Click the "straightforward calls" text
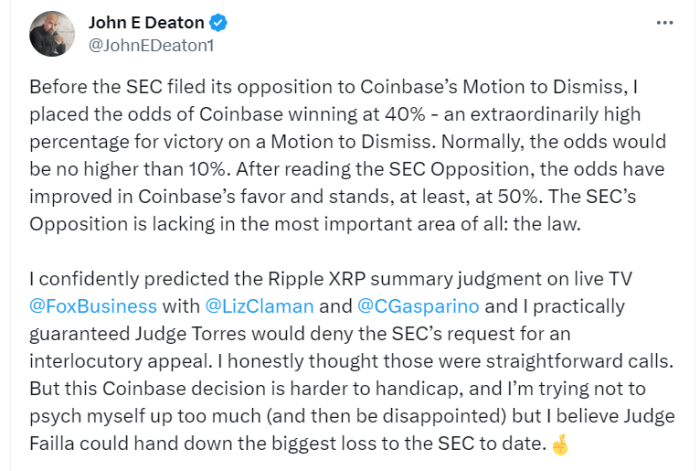The image size is (700, 471). (x=579, y=361)
